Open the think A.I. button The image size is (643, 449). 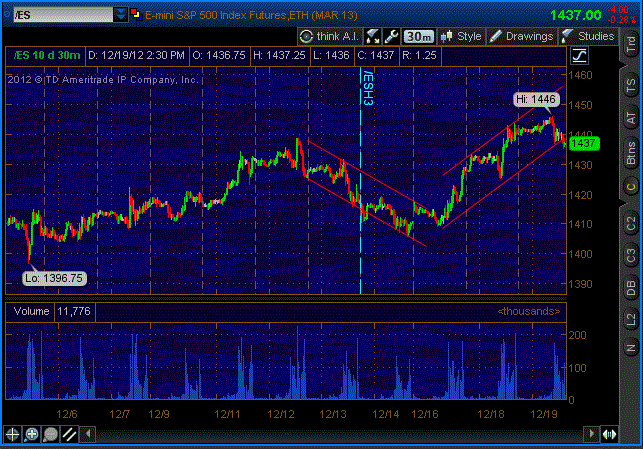tap(329, 36)
